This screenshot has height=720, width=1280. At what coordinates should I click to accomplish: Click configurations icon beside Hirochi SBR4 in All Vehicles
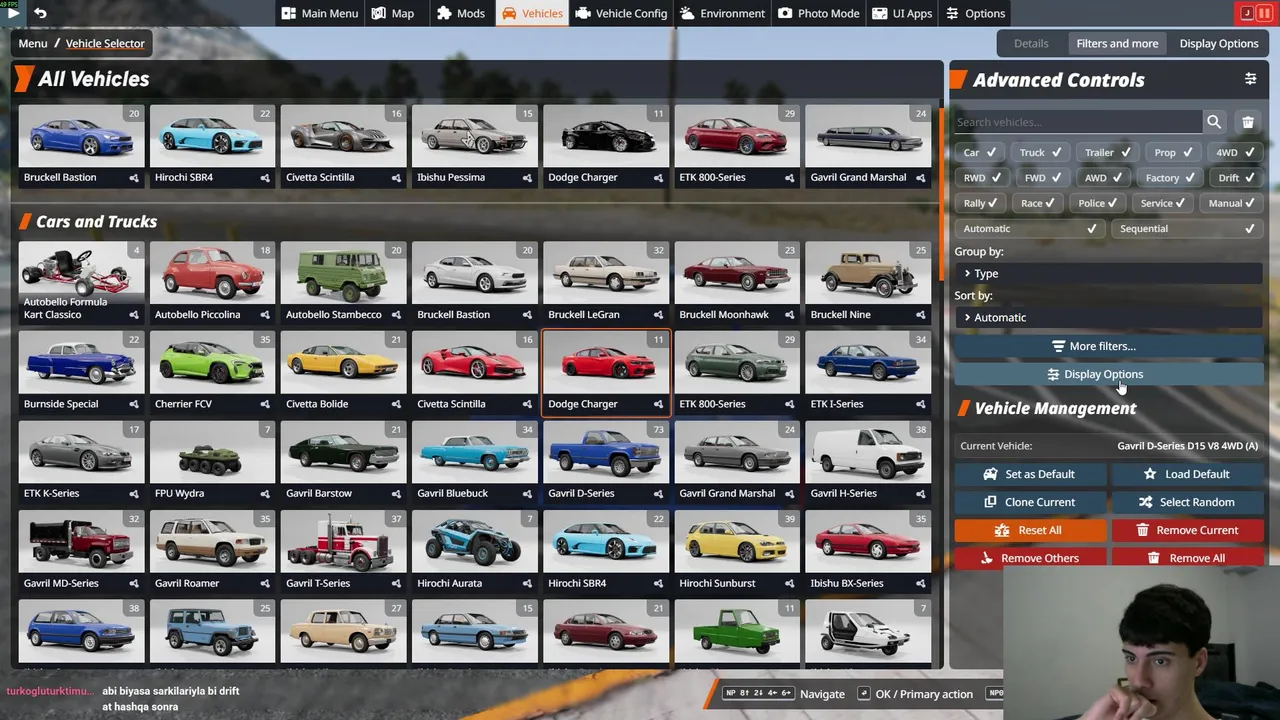point(265,178)
